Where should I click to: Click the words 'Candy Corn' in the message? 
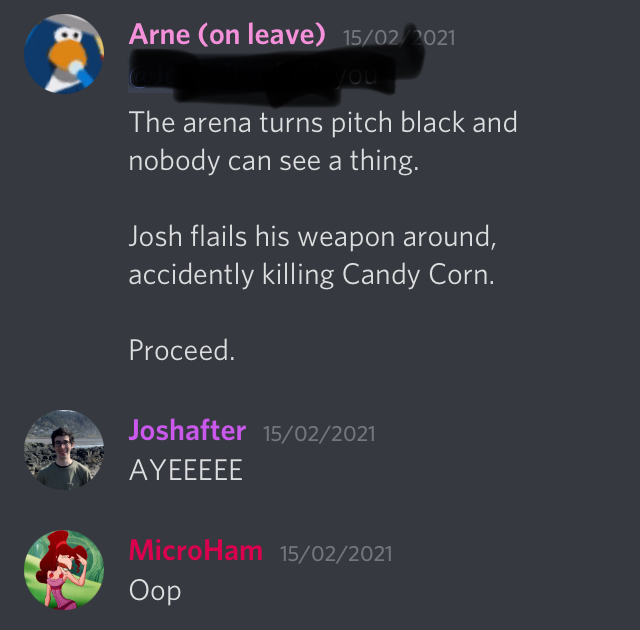pos(416,275)
